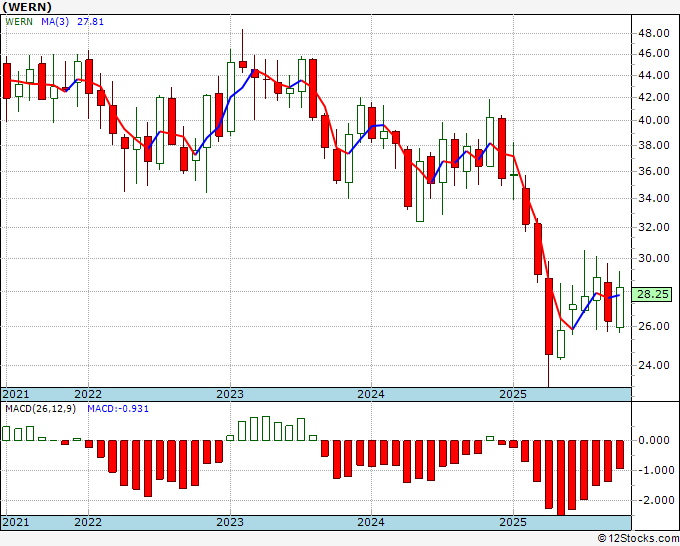Click 2024 on the MACD panel time axis
680x546 pixels.
click(371, 522)
